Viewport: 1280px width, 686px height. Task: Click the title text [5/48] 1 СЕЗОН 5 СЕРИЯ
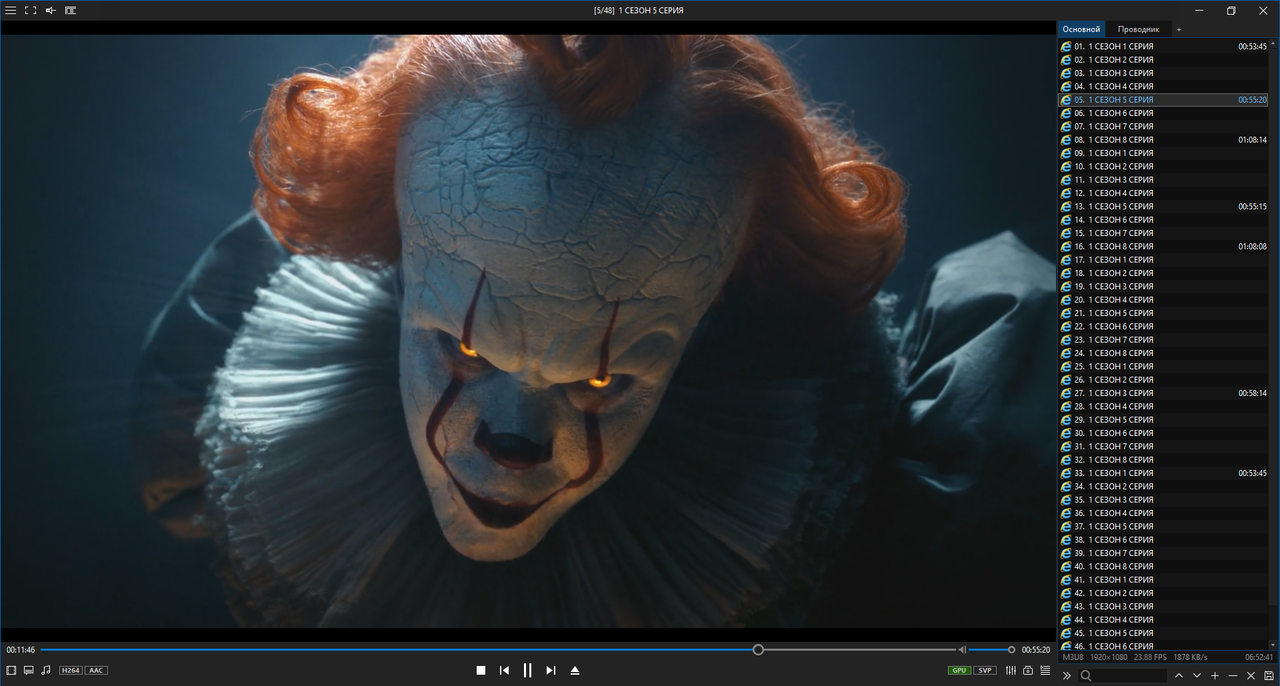(x=639, y=10)
